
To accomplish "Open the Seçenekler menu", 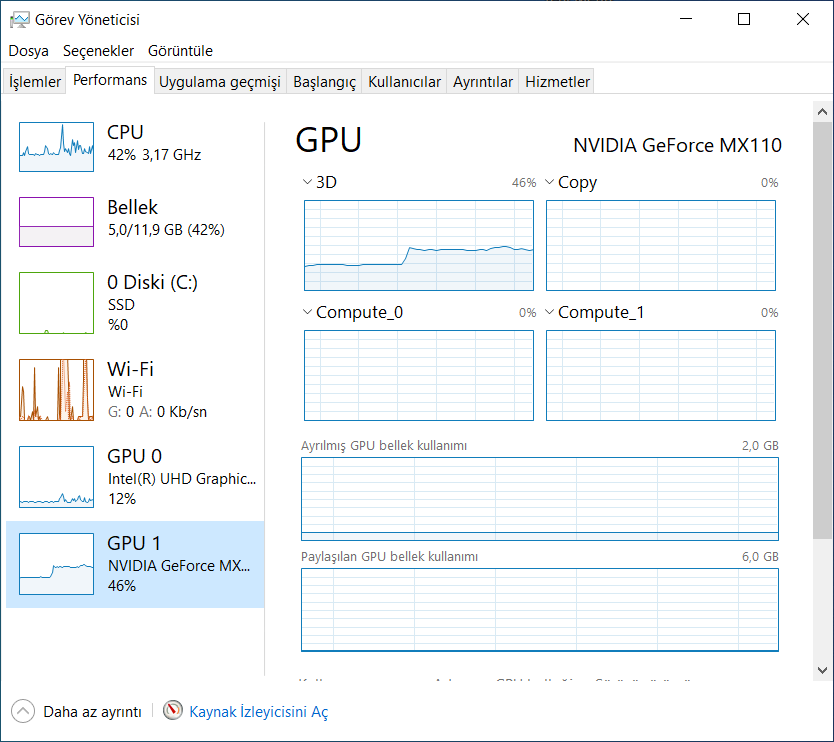I will pyautogui.click(x=98, y=50).
